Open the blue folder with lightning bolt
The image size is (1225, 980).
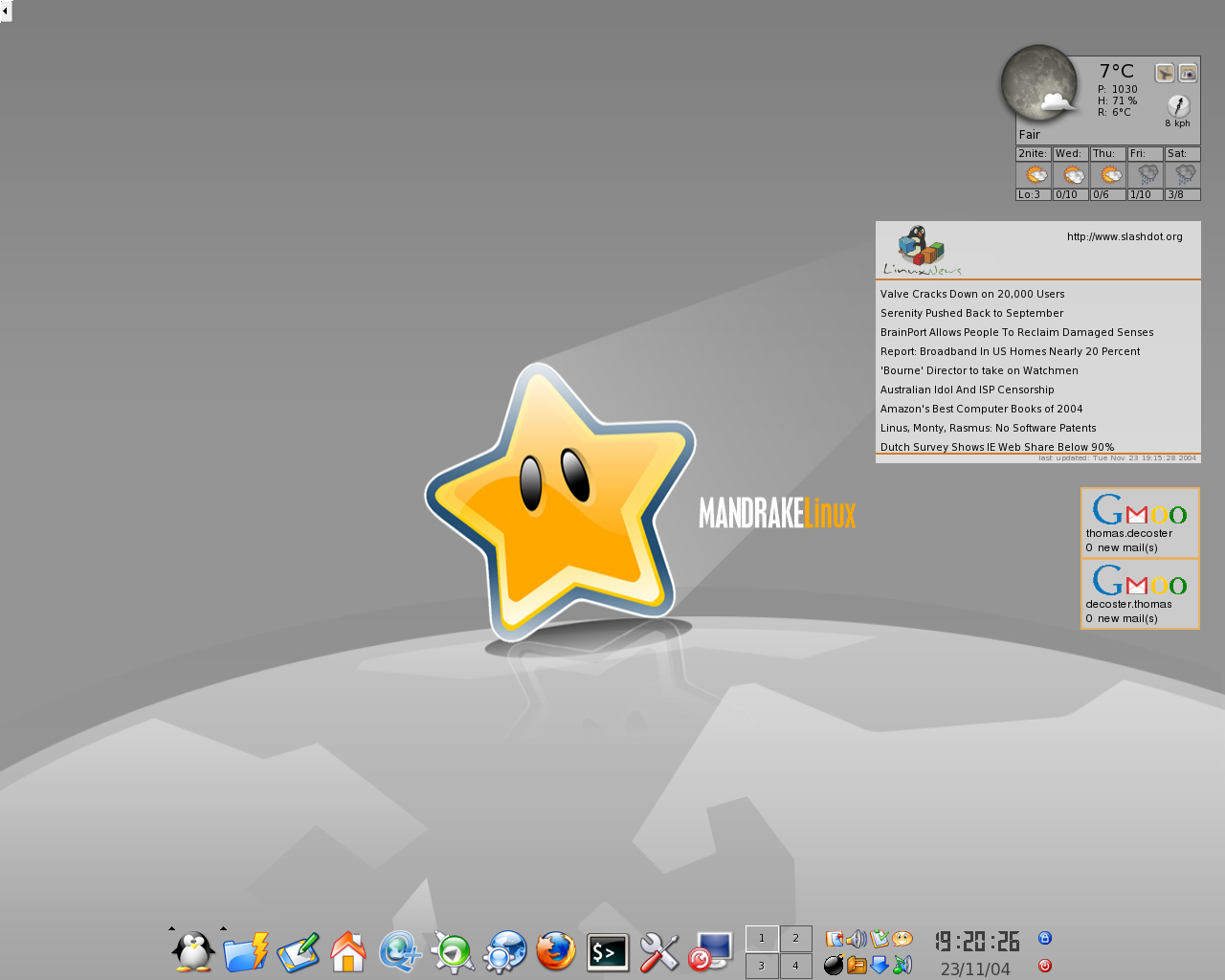(x=245, y=952)
